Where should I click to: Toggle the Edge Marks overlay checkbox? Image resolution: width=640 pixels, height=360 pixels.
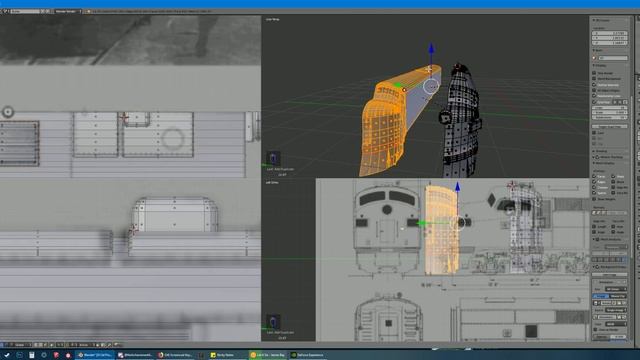[613, 187]
